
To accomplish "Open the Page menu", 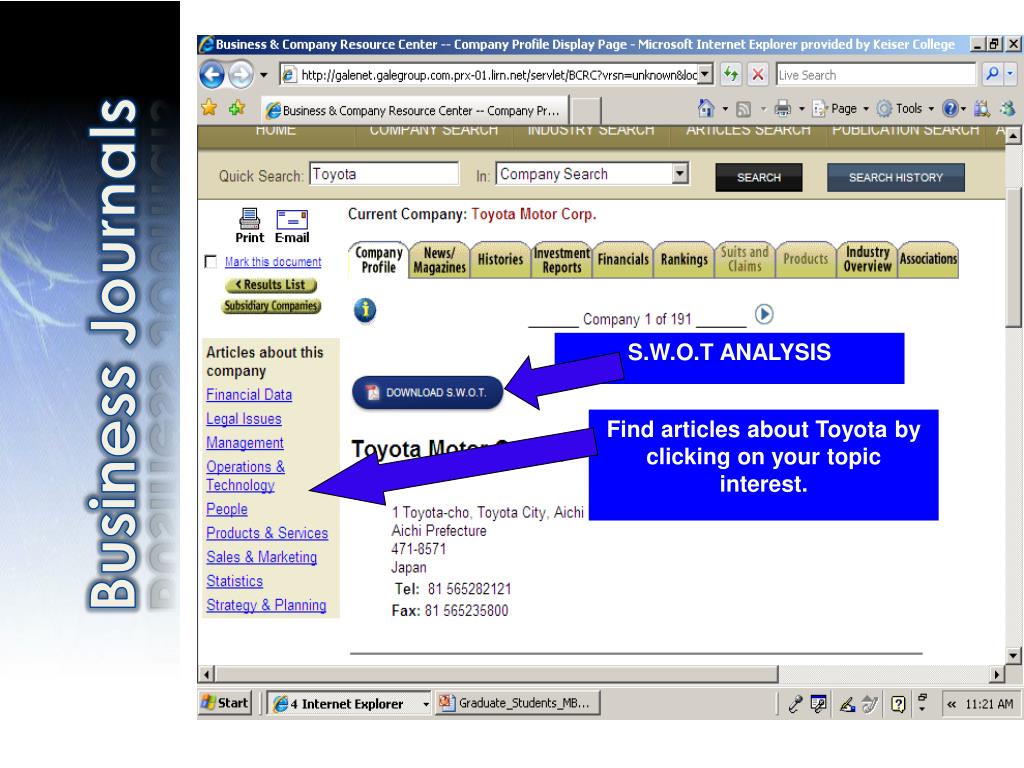I will coord(840,108).
